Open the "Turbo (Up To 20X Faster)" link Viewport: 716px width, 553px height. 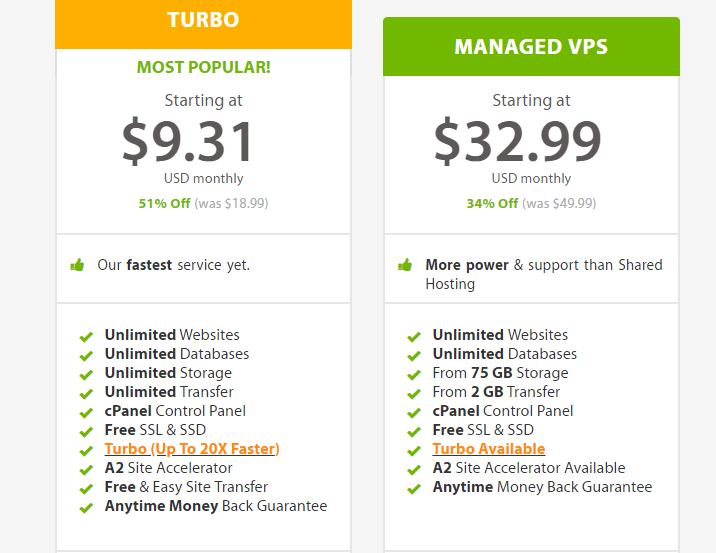click(192, 449)
